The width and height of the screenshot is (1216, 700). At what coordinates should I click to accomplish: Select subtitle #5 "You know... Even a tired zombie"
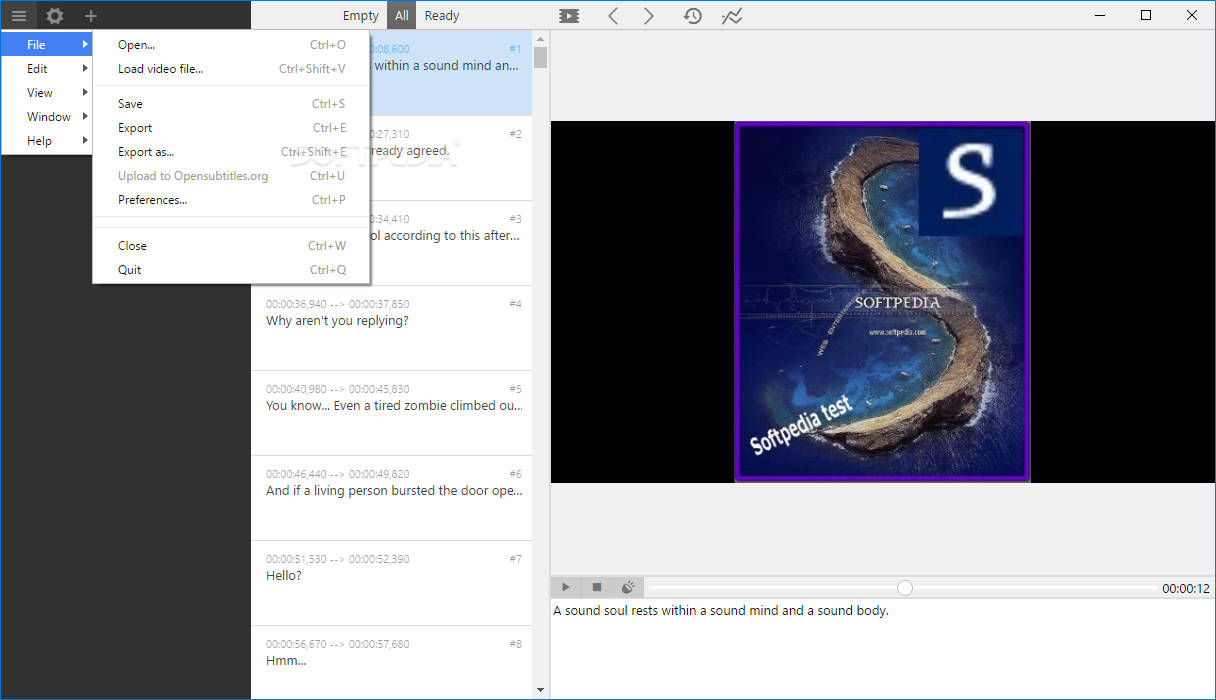pos(392,413)
